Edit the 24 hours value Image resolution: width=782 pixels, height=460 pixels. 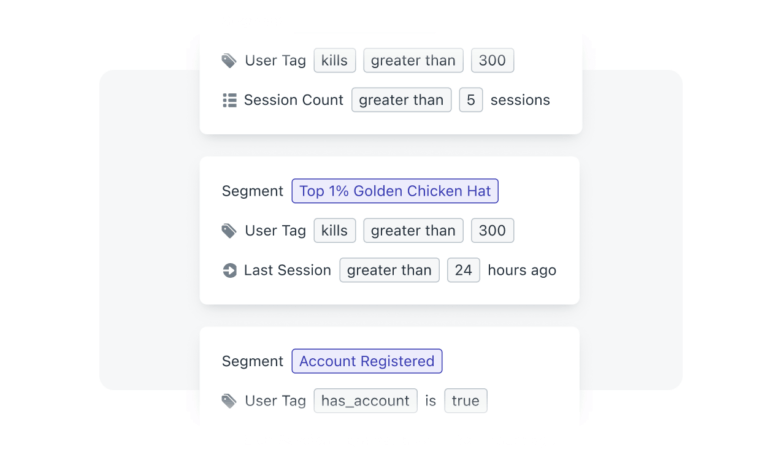click(463, 270)
